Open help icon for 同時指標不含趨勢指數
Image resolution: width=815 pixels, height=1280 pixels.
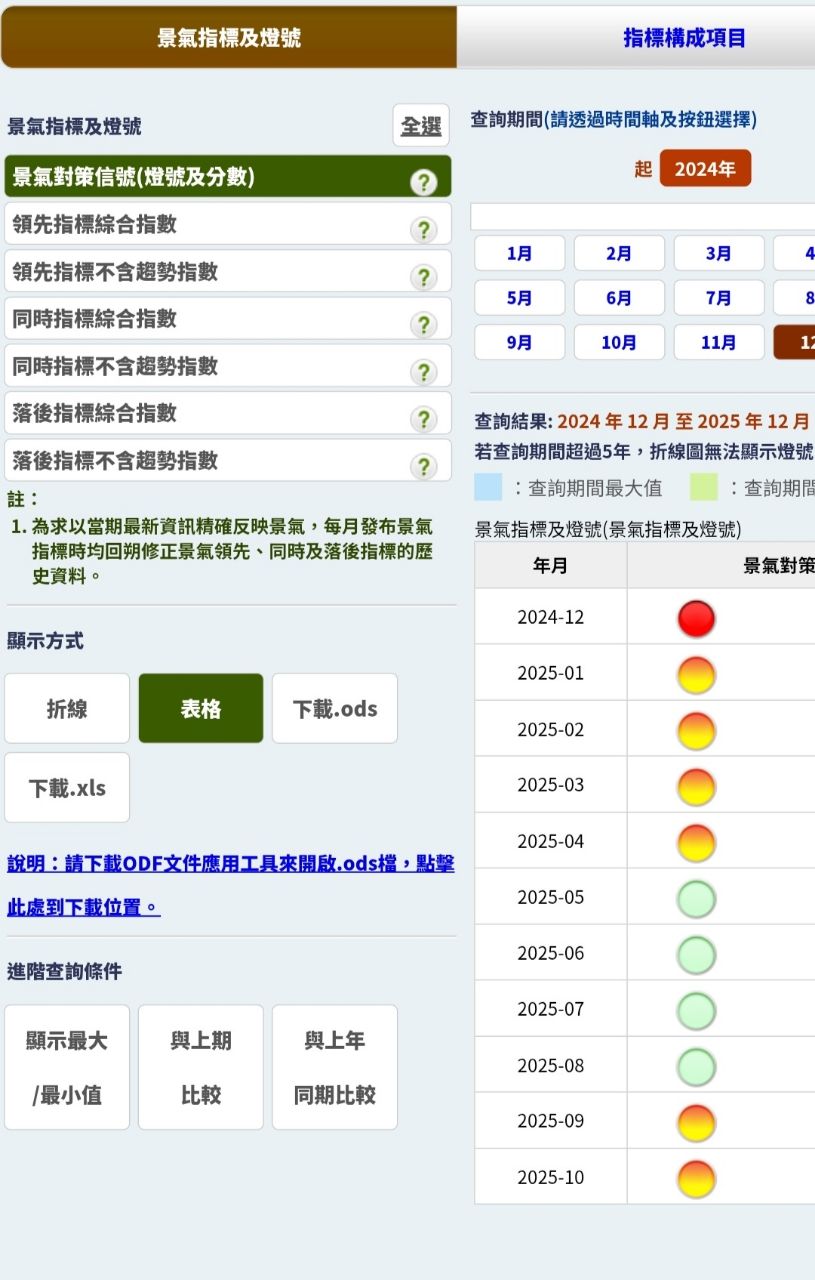click(x=424, y=372)
